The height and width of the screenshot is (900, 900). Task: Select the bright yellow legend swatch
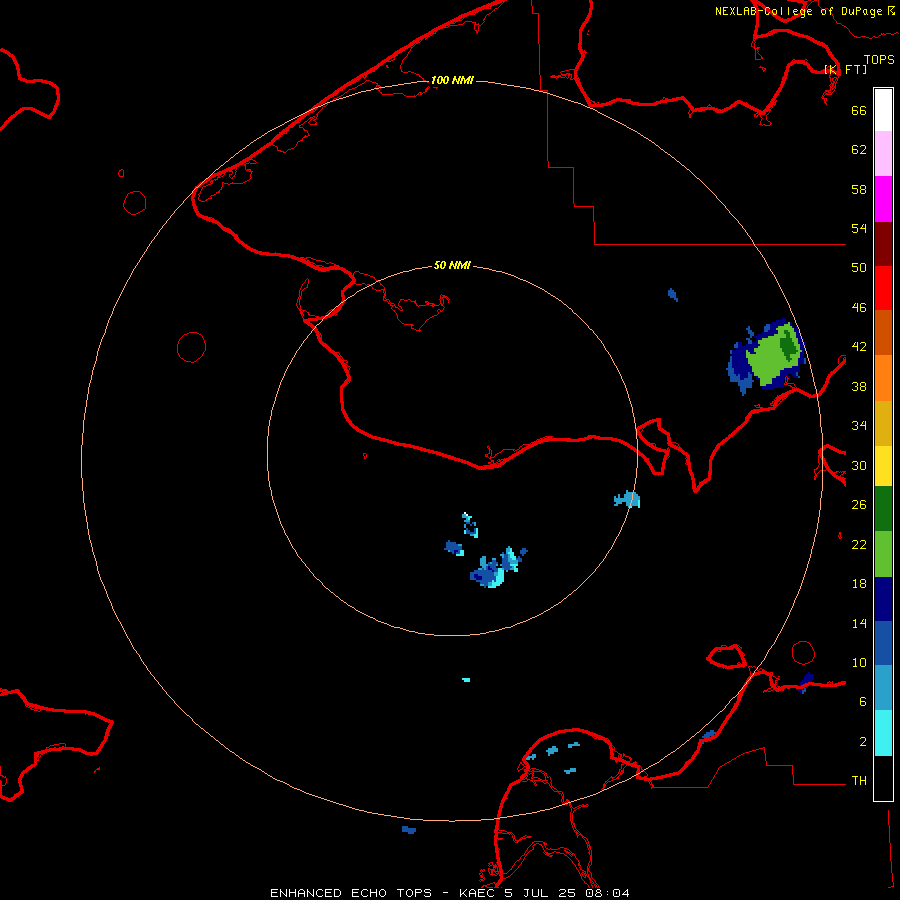point(883,466)
